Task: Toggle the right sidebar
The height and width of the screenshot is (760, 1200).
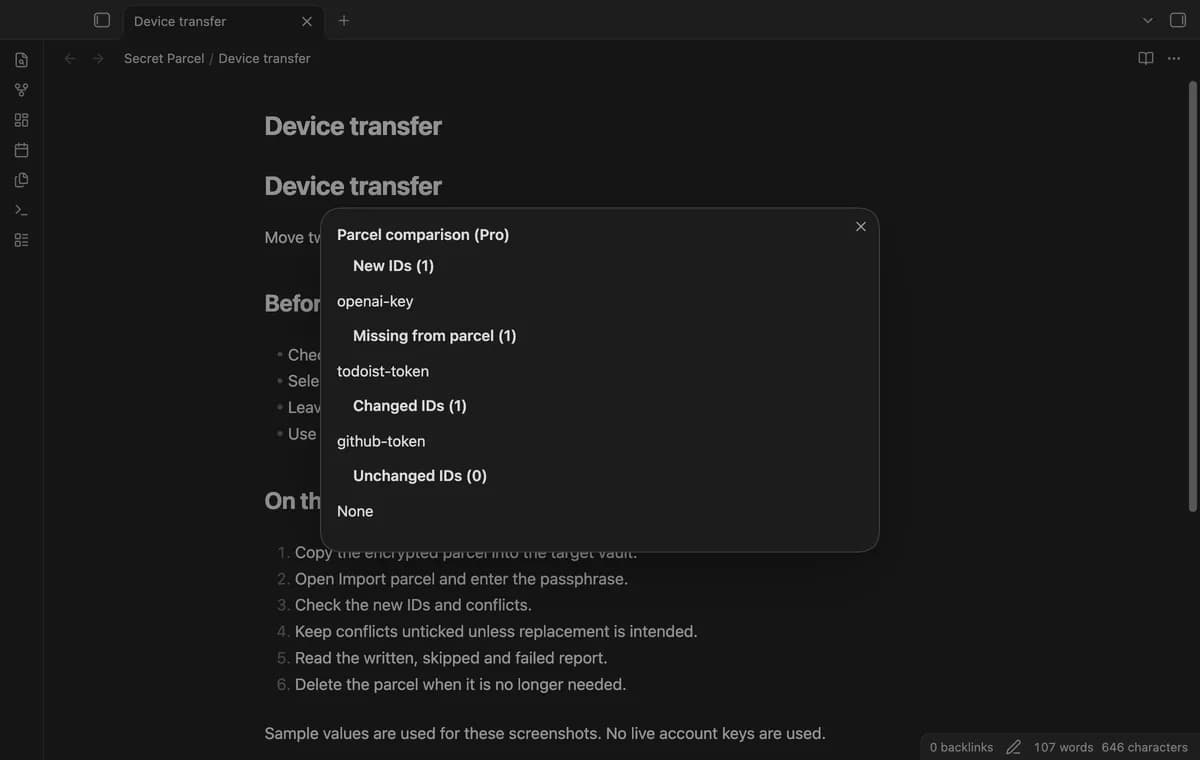Action: click(1178, 20)
